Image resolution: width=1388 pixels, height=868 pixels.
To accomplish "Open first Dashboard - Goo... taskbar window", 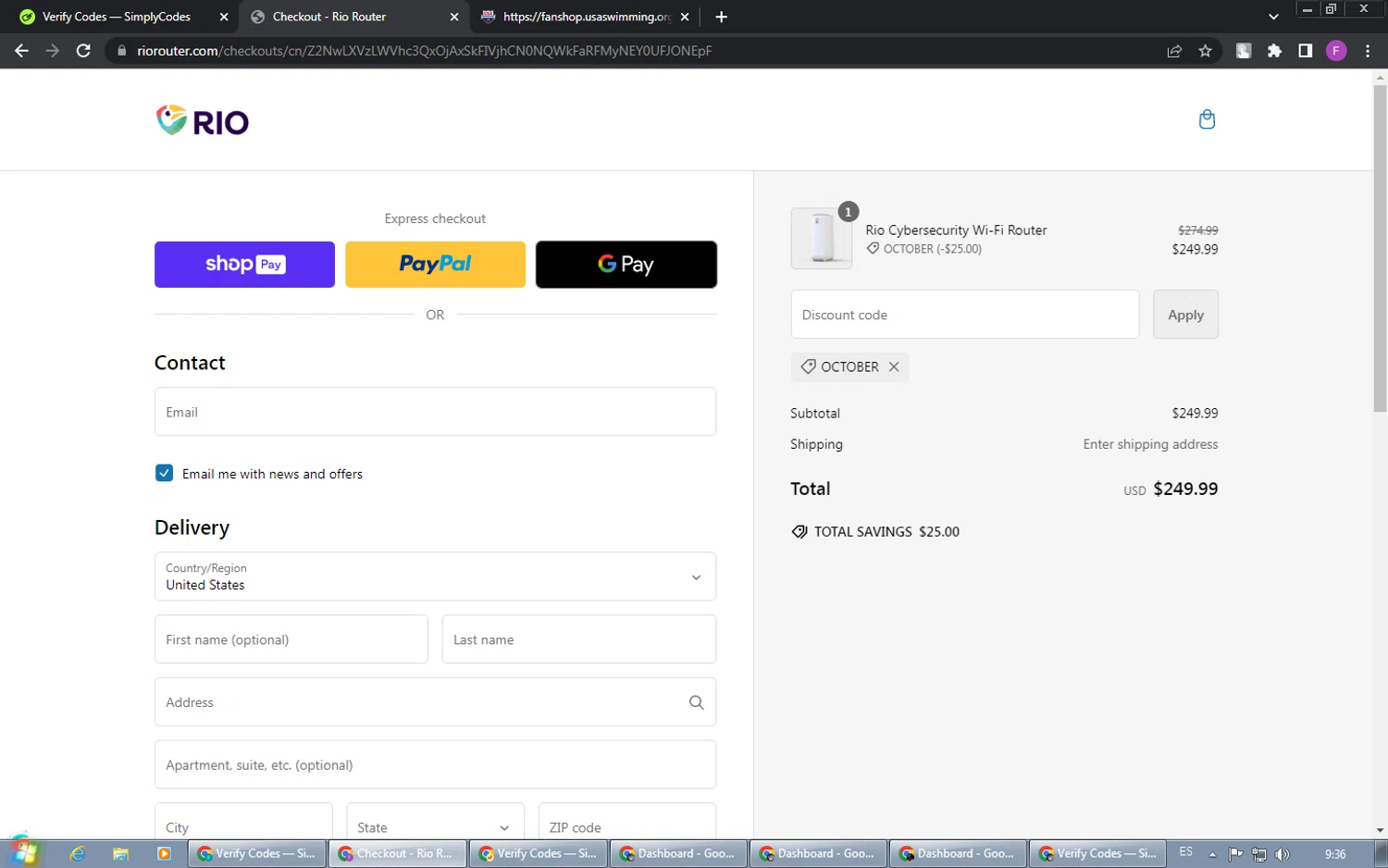I will tap(677, 853).
